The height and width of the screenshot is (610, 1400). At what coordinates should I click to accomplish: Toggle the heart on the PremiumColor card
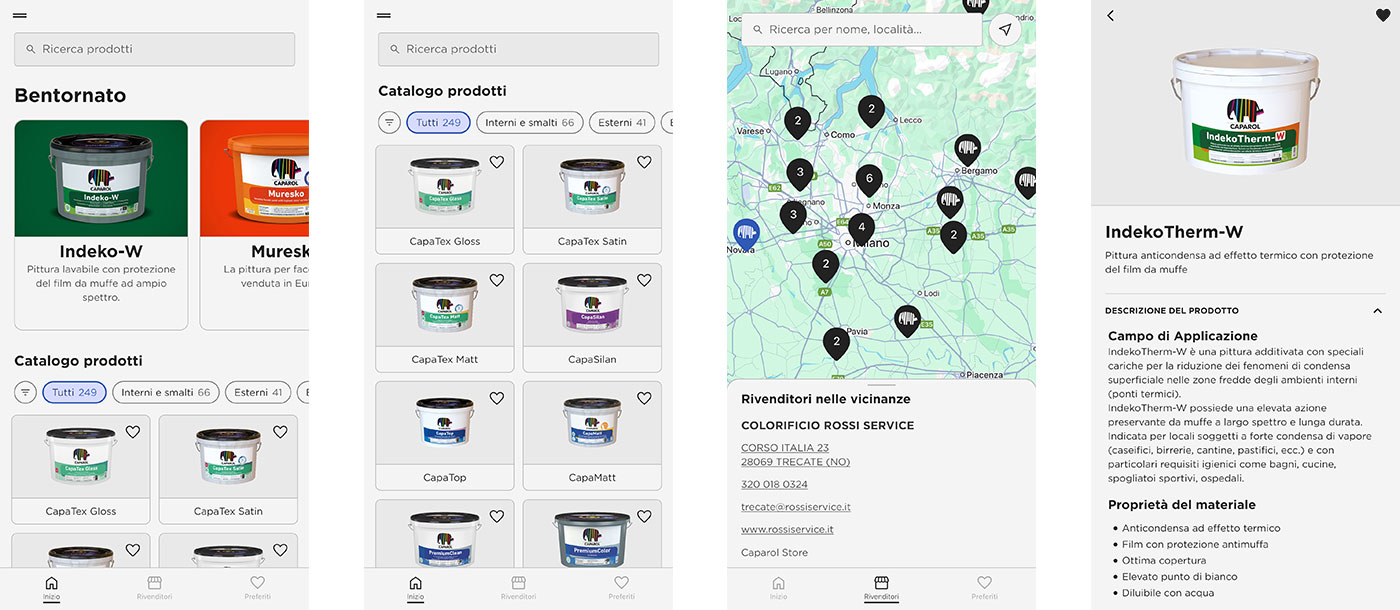(644, 516)
